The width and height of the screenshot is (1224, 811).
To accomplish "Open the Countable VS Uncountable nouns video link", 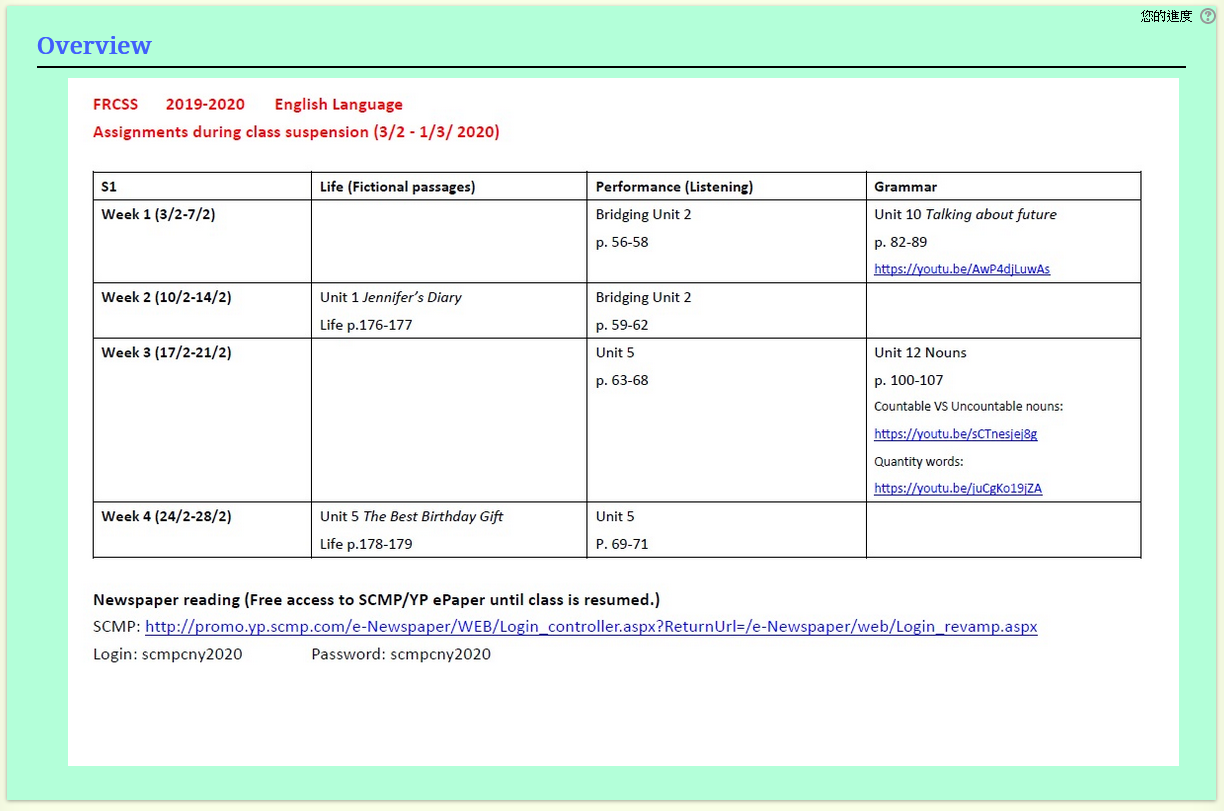I will click(955, 434).
